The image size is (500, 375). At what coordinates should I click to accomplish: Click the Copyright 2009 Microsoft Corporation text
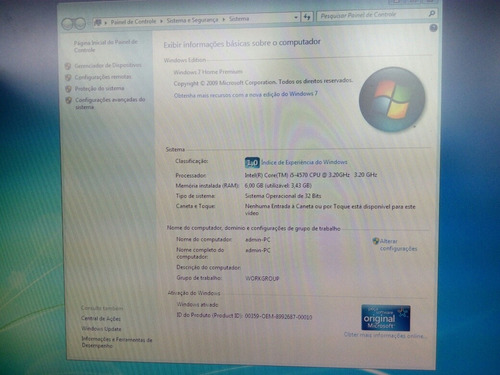click(263, 82)
